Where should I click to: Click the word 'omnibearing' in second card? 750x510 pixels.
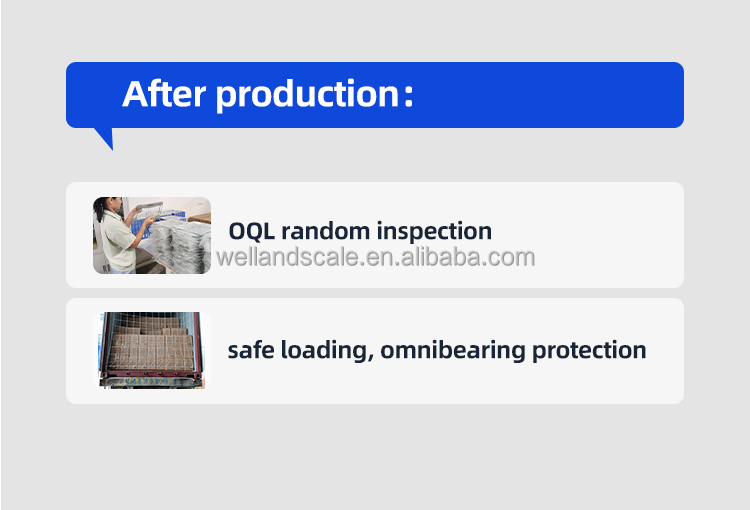(x=452, y=351)
